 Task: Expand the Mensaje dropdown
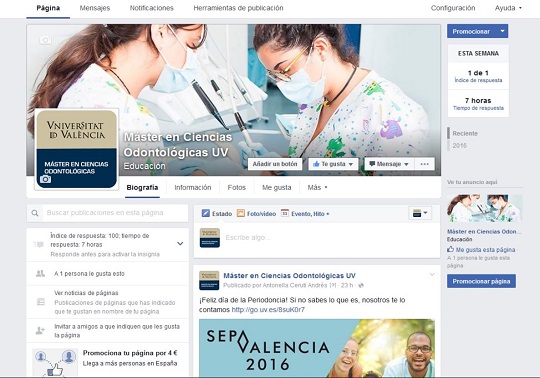coord(406,164)
